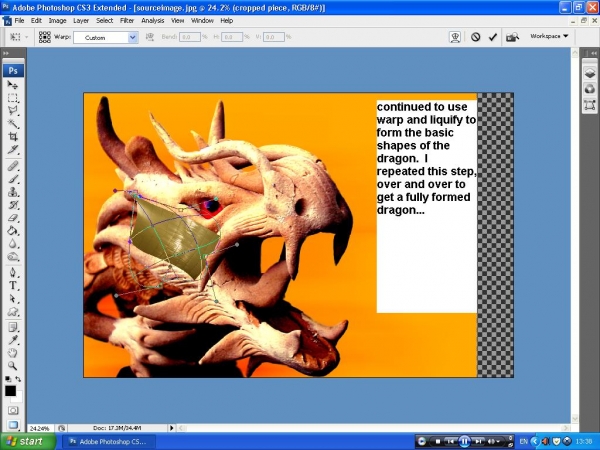The height and width of the screenshot is (450, 600).
Task: Select the Dodge tool
Action: point(13,257)
